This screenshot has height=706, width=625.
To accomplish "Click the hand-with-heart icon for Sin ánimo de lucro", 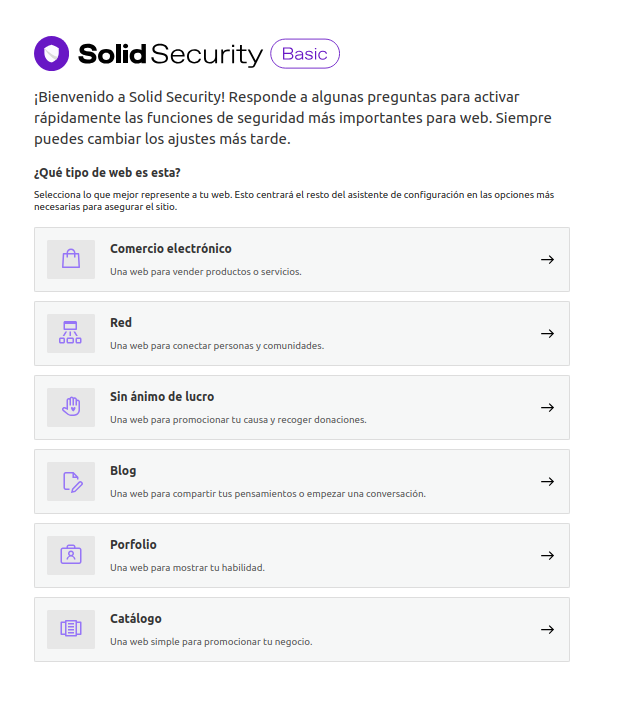I will [x=70, y=408].
